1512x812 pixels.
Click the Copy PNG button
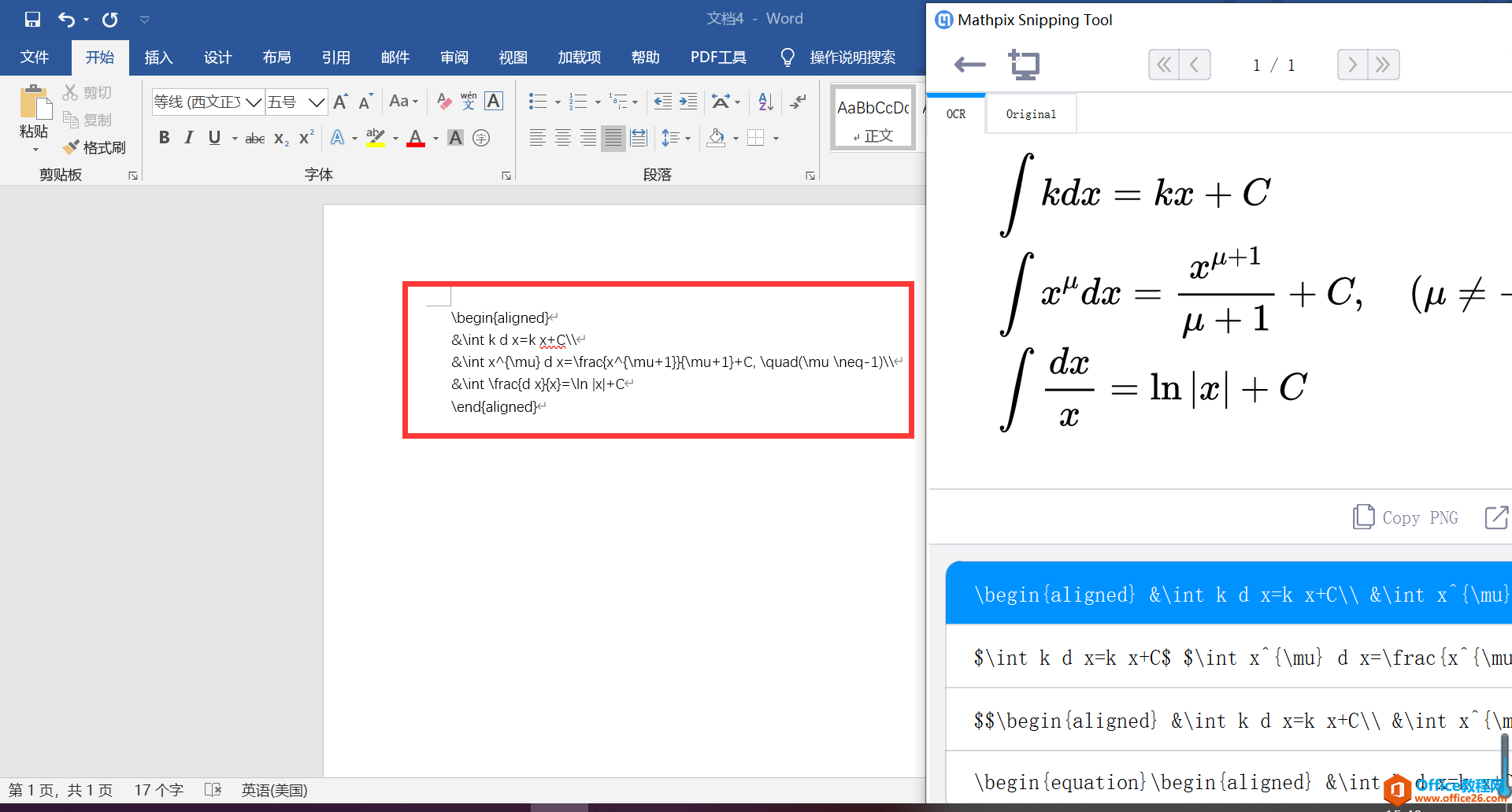pyautogui.click(x=1404, y=517)
